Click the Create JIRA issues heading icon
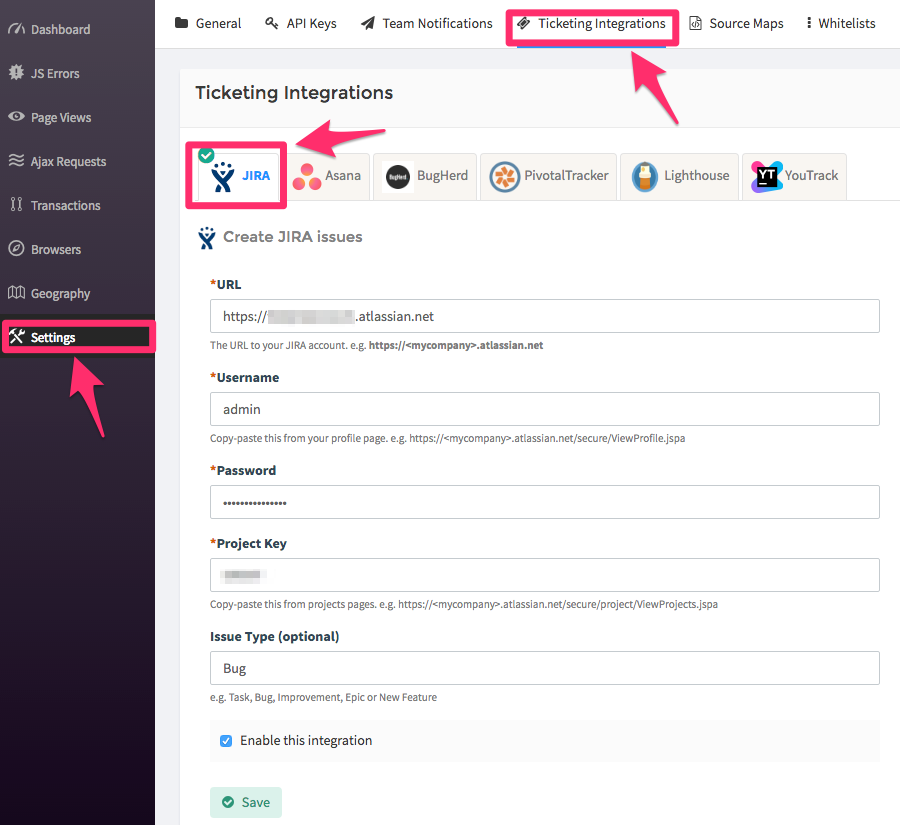Image resolution: width=900 pixels, height=825 pixels. pyautogui.click(x=207, y=237)
